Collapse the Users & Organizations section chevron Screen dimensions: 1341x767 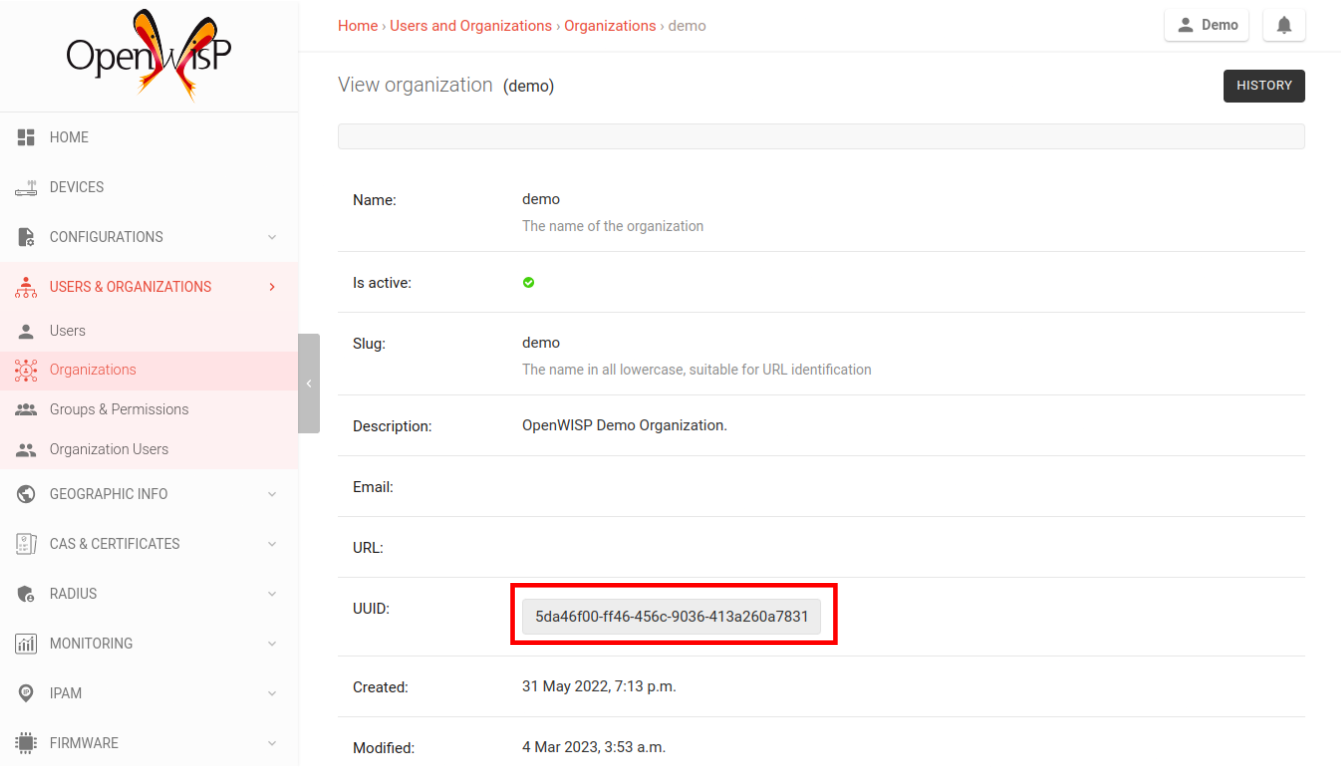(272, 287)
